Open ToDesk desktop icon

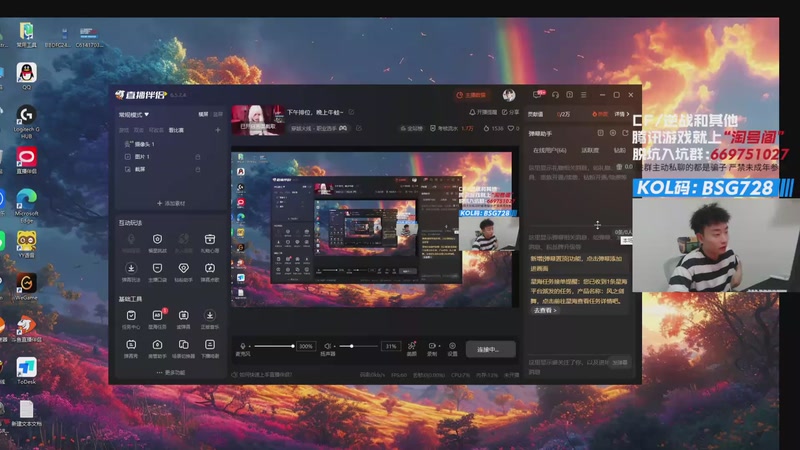(x=26, y=371)
